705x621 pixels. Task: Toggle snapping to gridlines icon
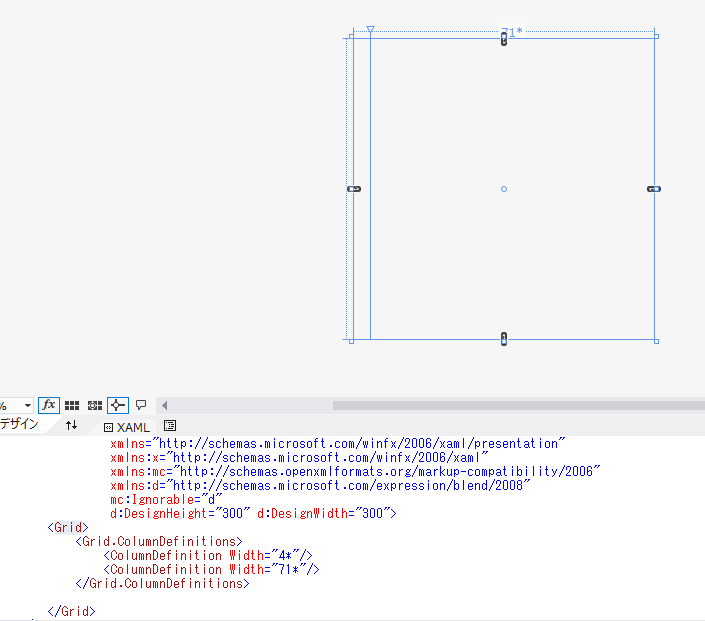(x=95, y=406)
